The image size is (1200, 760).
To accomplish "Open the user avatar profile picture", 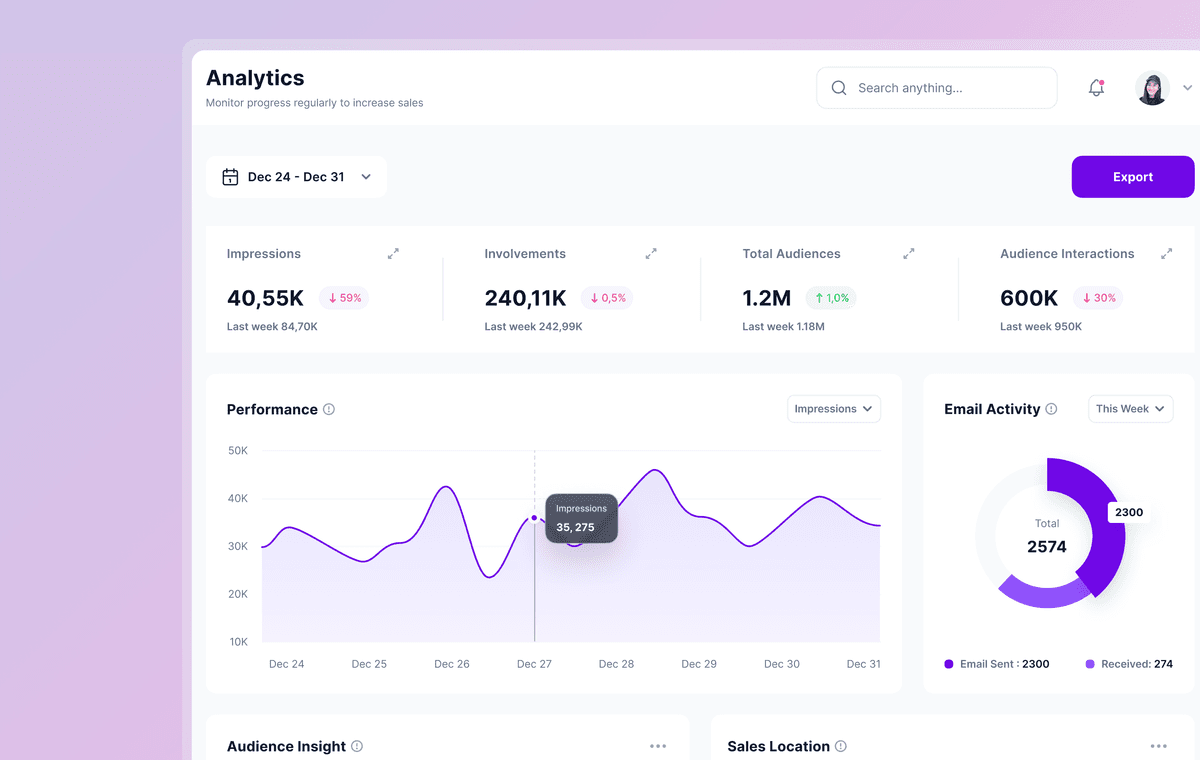I will [x=1152, y=88].
